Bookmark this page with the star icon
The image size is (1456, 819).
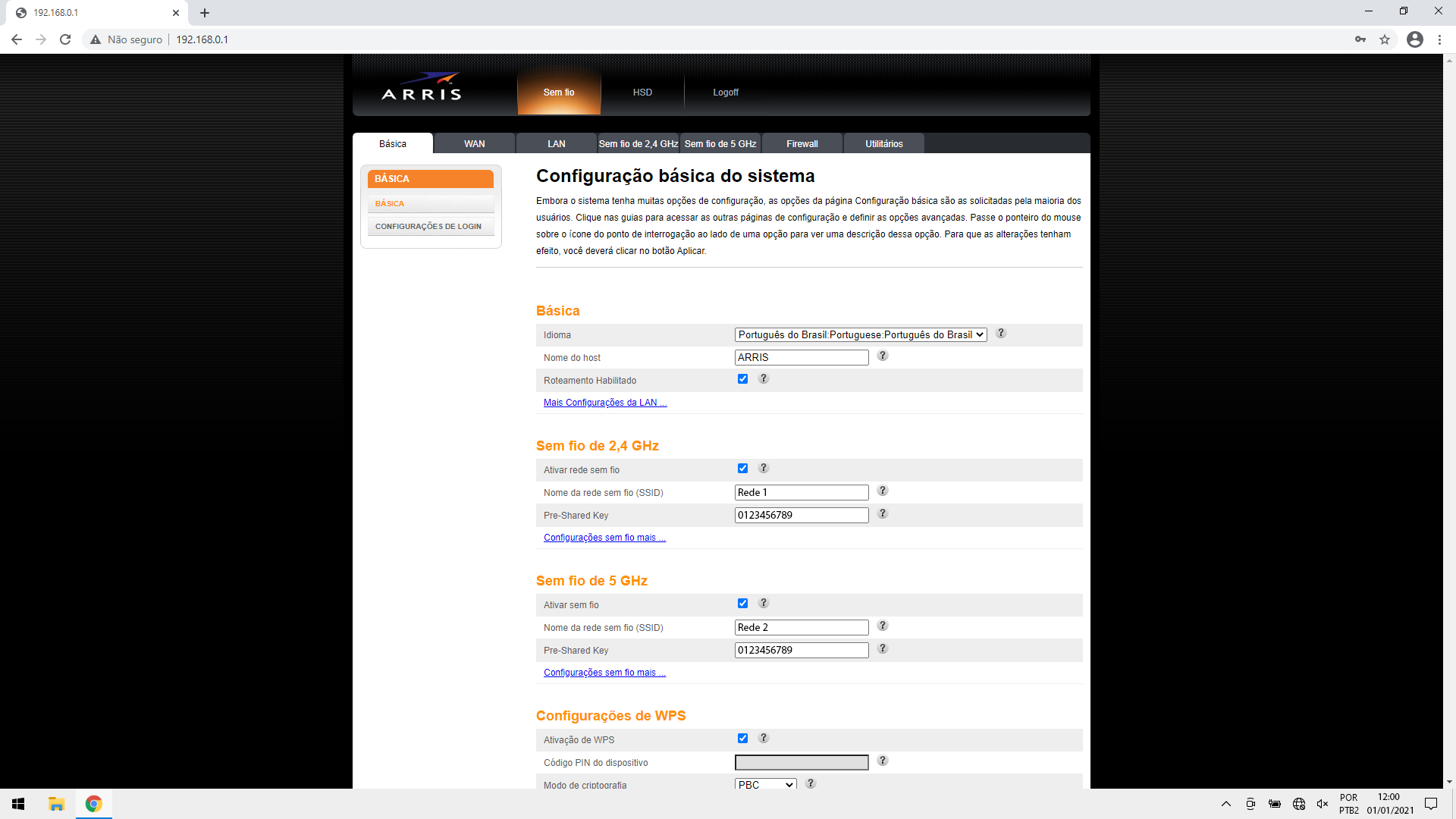pos(1385,39)
